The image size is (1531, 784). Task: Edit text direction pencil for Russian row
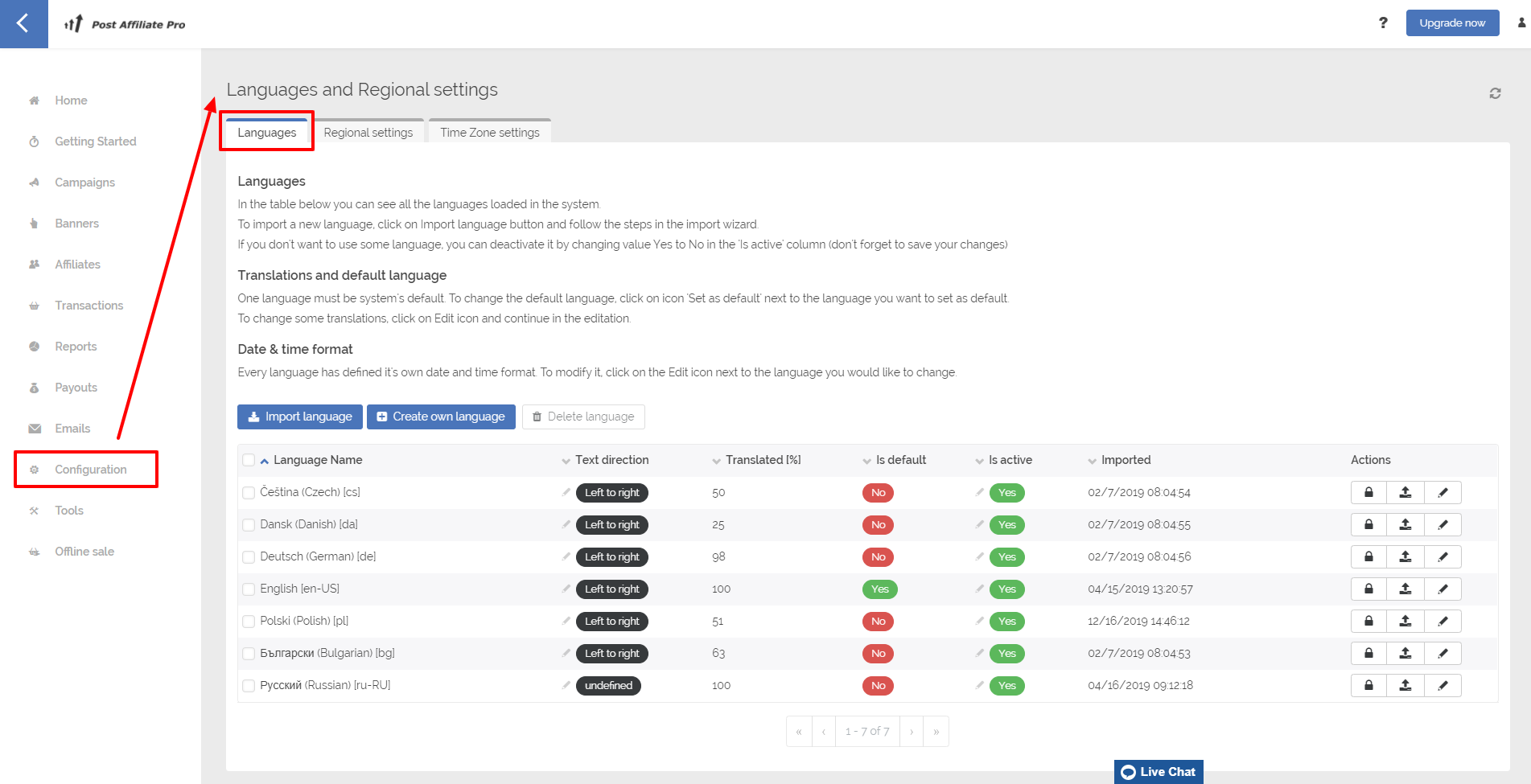(x=566, y=685)
